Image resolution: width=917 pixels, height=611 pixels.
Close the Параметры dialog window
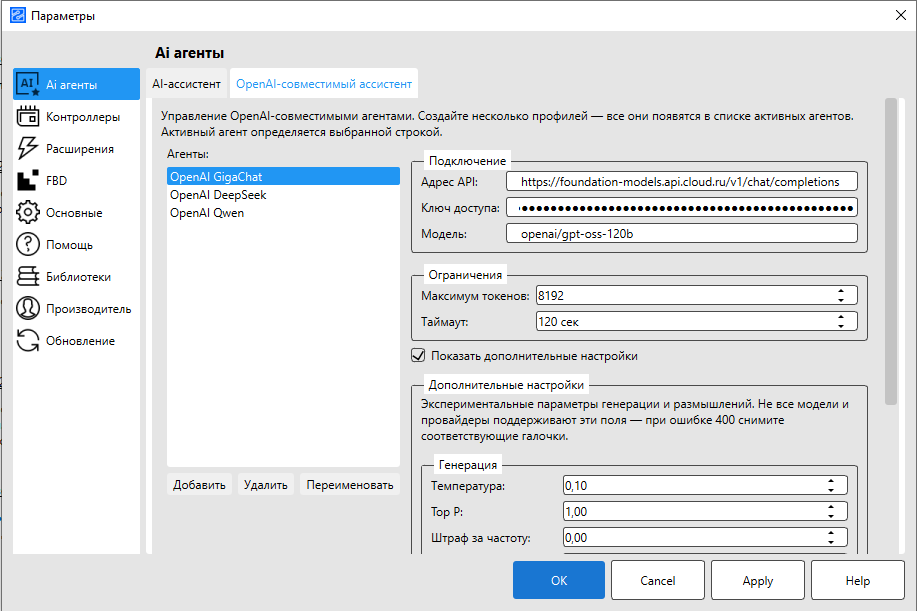(x=901, y=15)
